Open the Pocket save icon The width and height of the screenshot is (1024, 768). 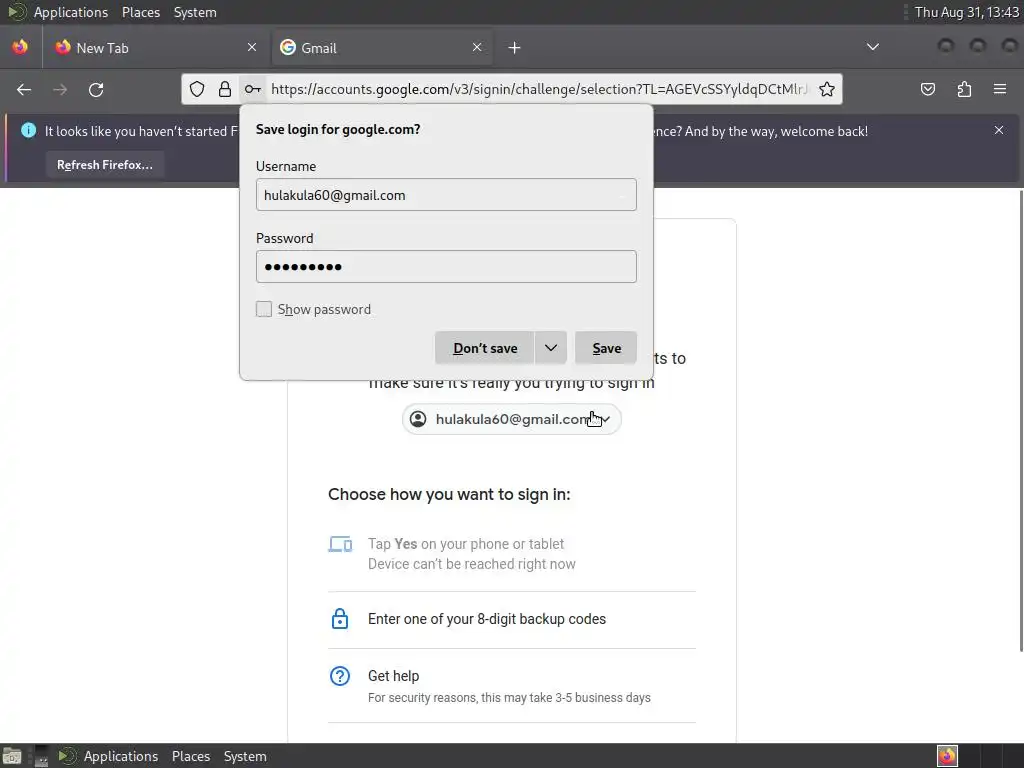click(927, 89)
